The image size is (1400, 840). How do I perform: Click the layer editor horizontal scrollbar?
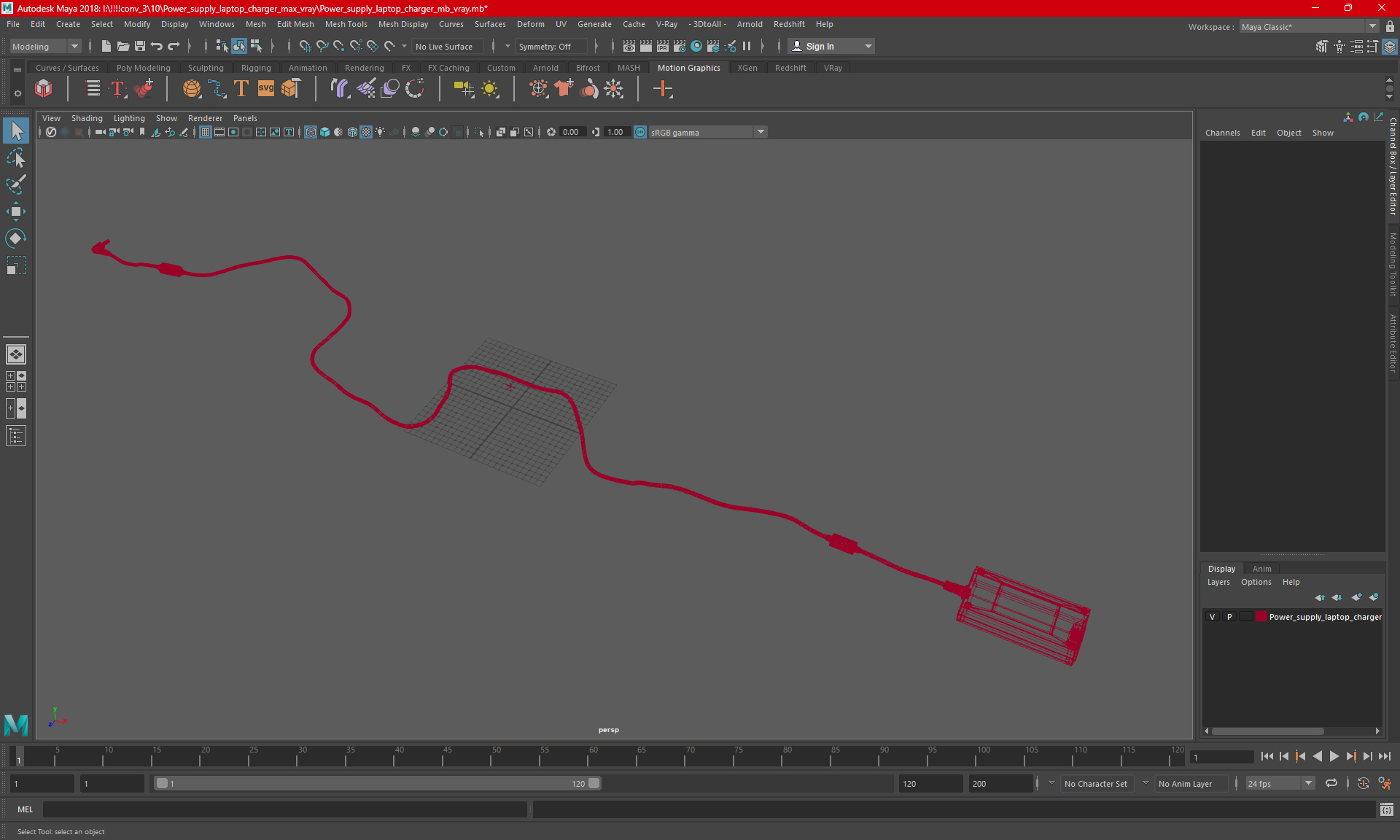(1267, 731)
